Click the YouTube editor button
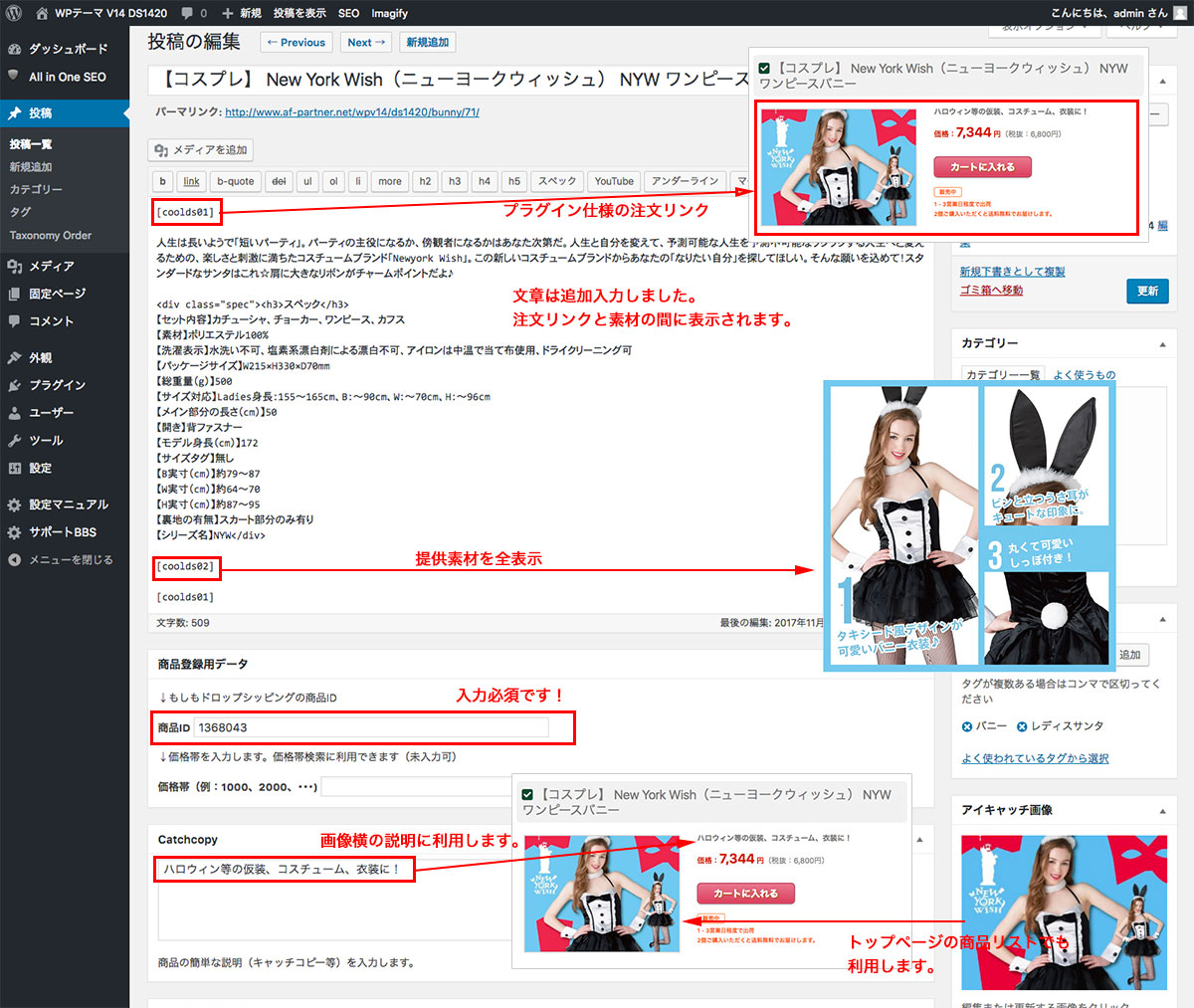 (614, 181)
